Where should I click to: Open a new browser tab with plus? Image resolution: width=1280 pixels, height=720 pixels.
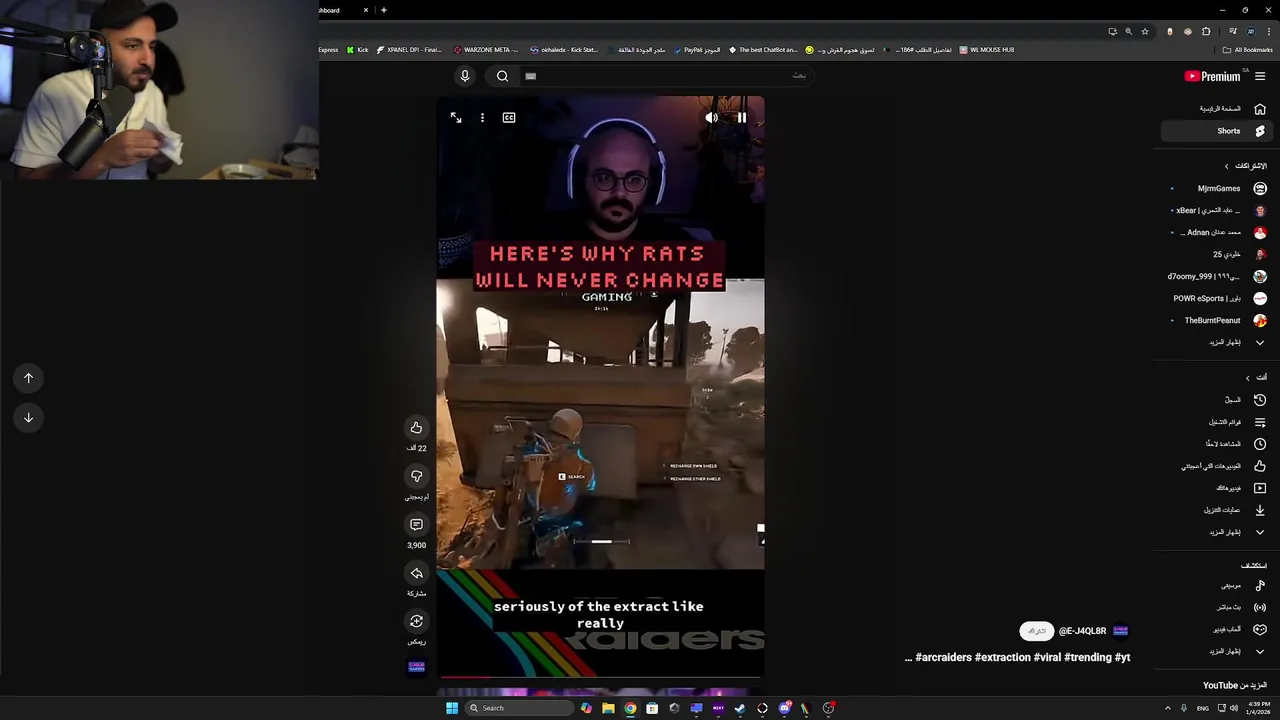click(383, 10)
